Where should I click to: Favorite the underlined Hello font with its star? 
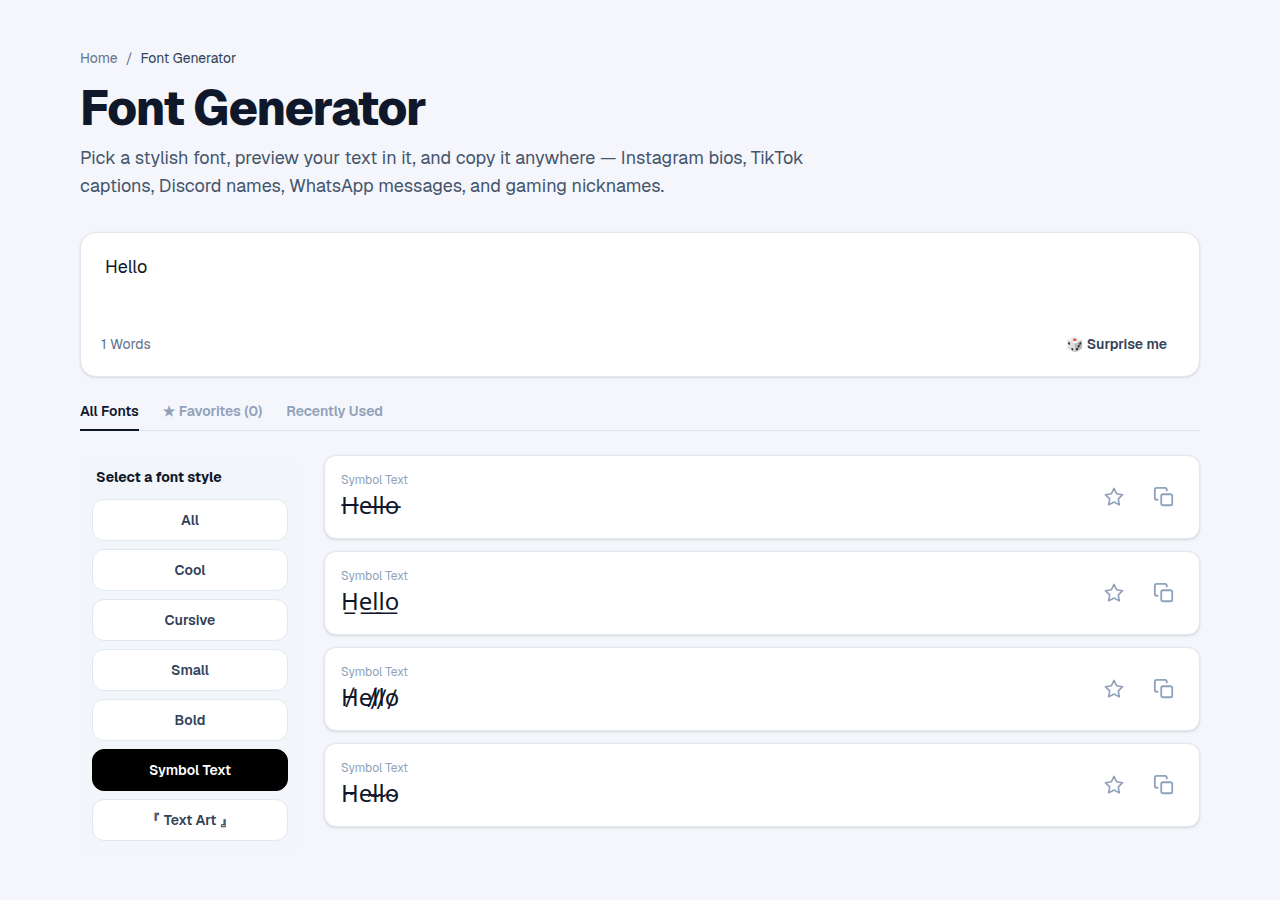coord(1114,593)
